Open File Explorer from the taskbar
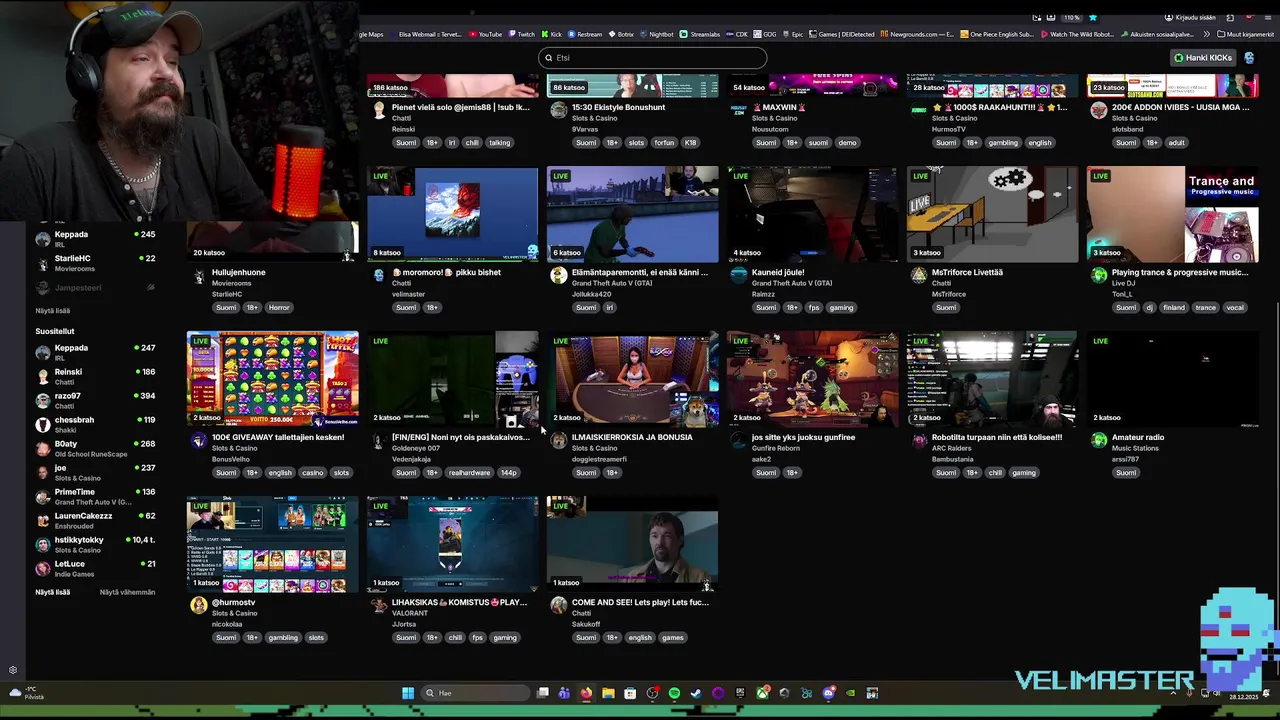Viewport: 1280px width, 720px height. (x=608, y=693)
